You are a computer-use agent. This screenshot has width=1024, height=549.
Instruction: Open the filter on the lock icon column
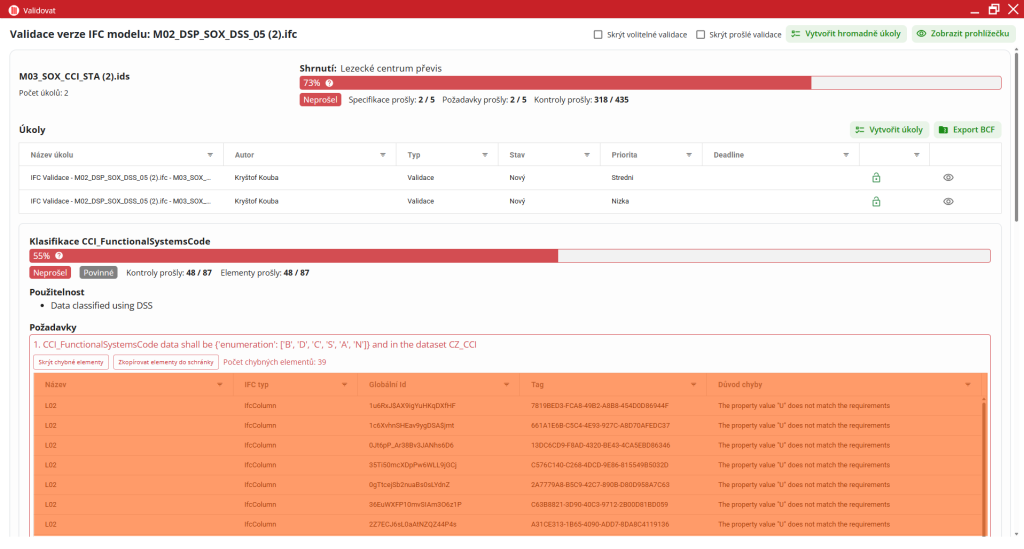(918, 155)
